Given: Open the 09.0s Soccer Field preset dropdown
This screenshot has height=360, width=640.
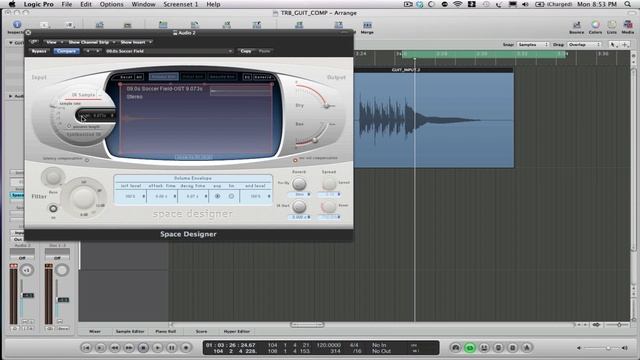Looking at the screenshot, I should 169,51.
